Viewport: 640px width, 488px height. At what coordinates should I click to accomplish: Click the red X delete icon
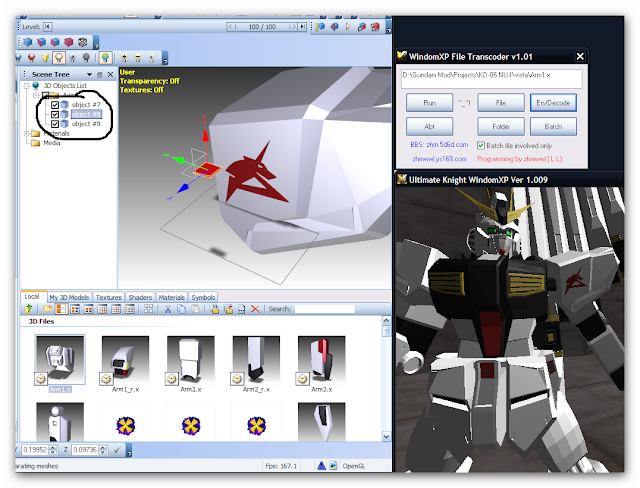point(255,309)
